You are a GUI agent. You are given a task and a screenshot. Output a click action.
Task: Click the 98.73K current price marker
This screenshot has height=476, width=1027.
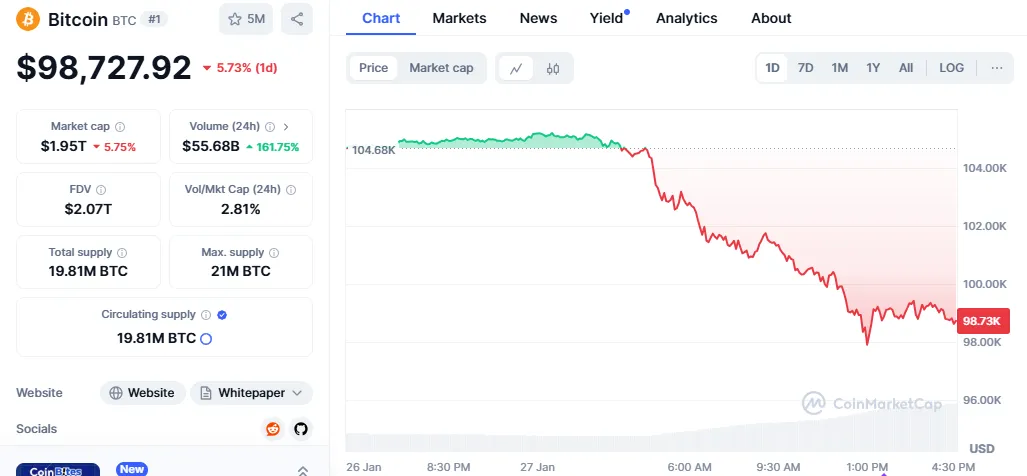point(984,321)
